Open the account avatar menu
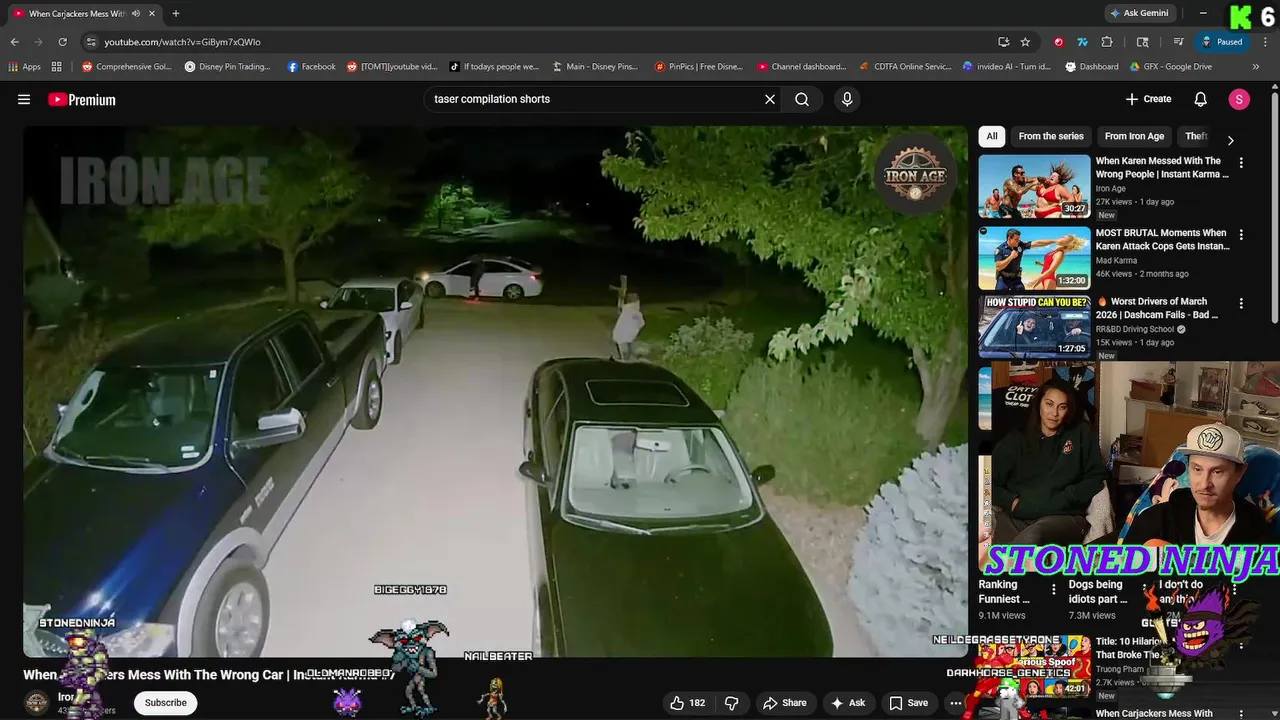Screen dimensions: 1280x720 (x=1239, y=99)
